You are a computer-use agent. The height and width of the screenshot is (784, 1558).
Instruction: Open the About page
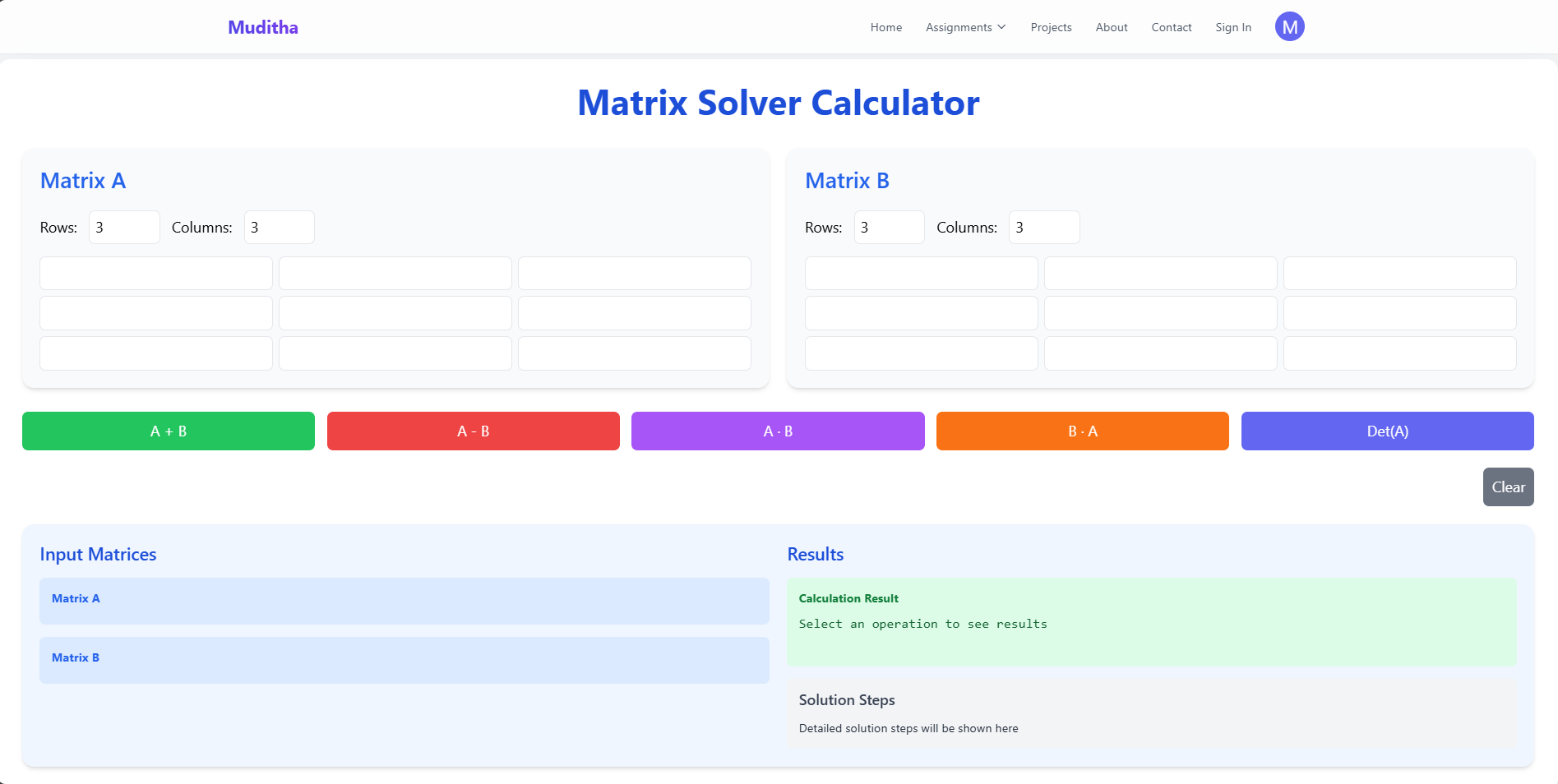(x=1111, y=27)
